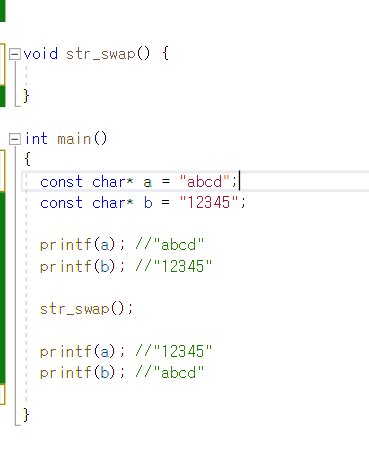Click the "void" keyword of str_swap
369x462 pixels.
click(x=41, y=54)
